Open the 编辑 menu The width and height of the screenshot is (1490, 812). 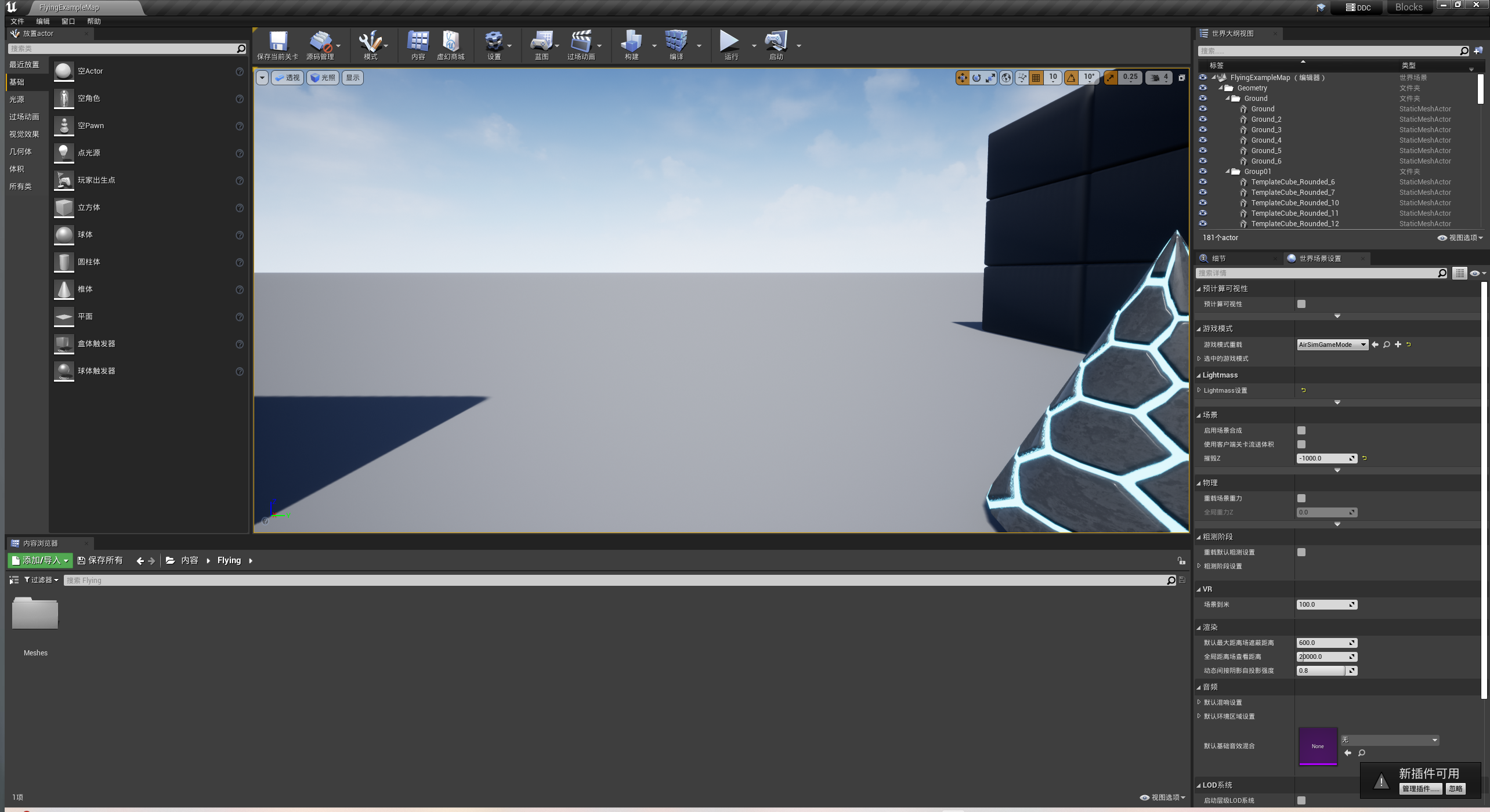point(42,21)
